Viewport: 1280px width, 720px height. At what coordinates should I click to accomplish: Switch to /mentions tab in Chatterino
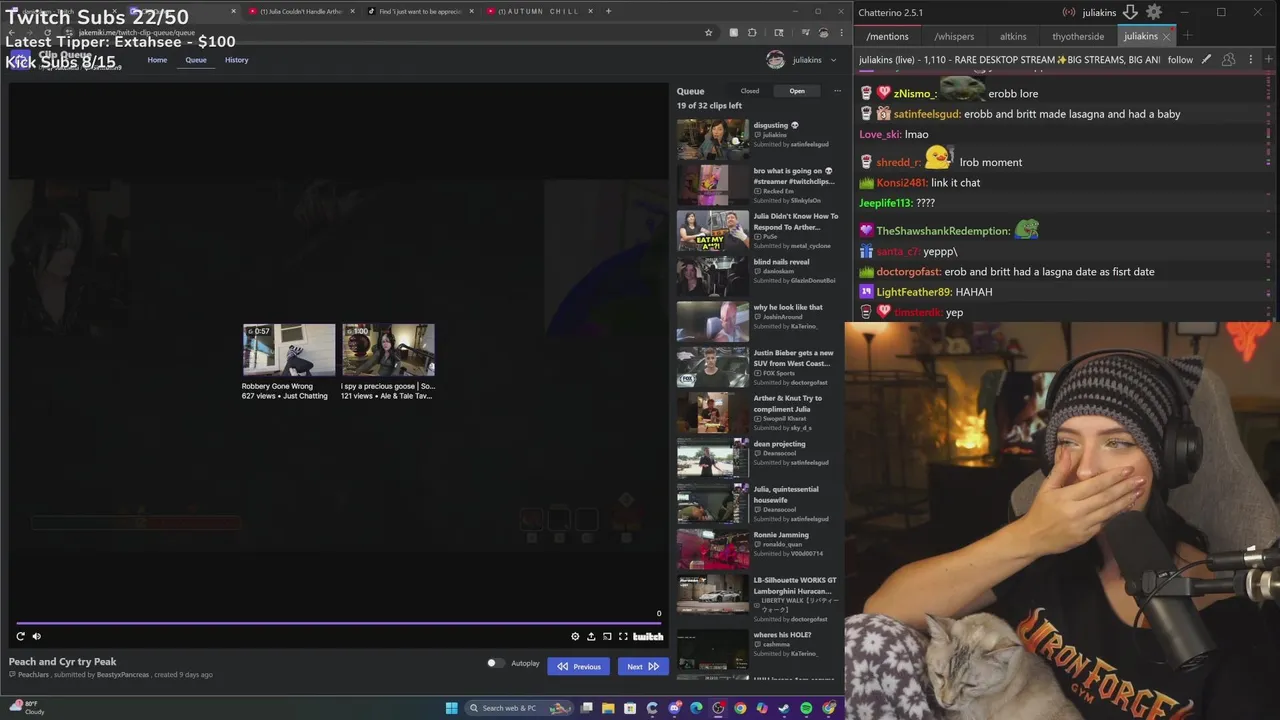[x=887, y=36]
